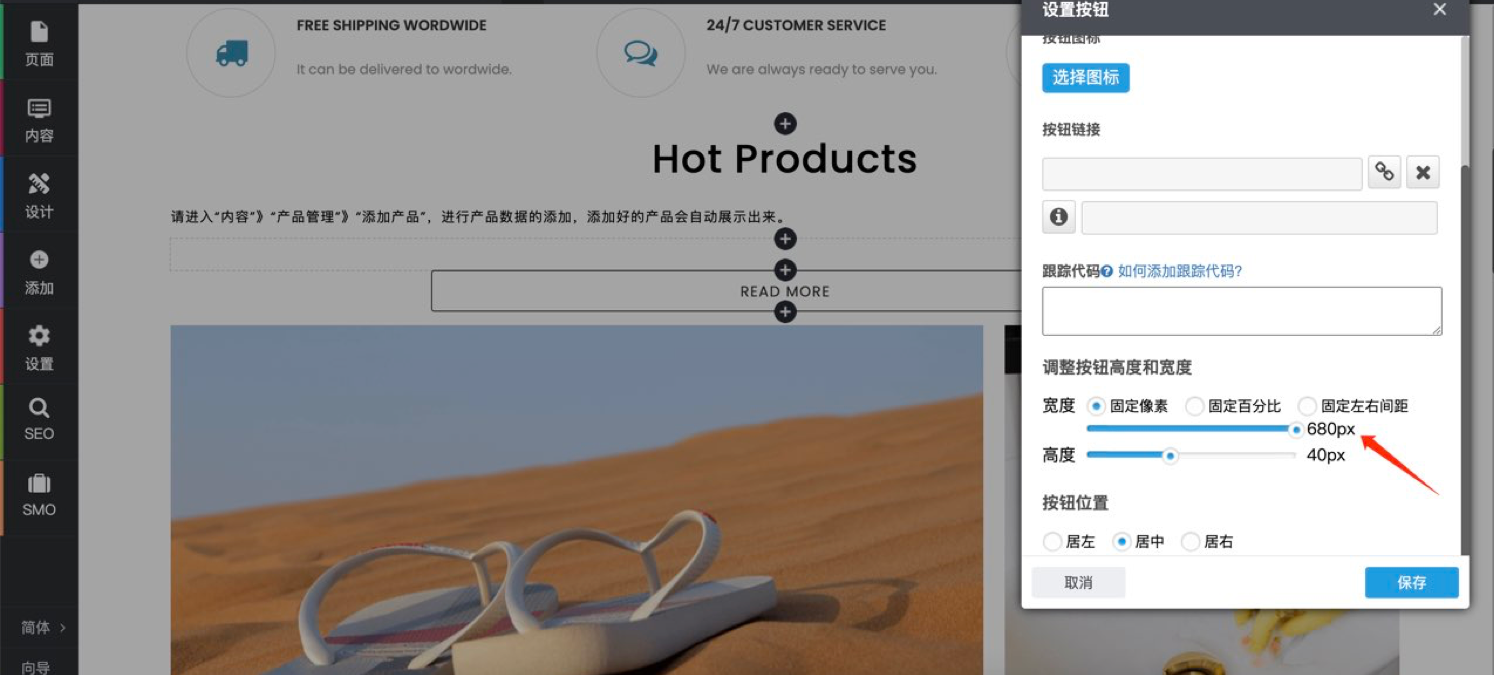
Task: Click into the 跟踪代码 tracking code textarea
Action: click(1241, 311)
